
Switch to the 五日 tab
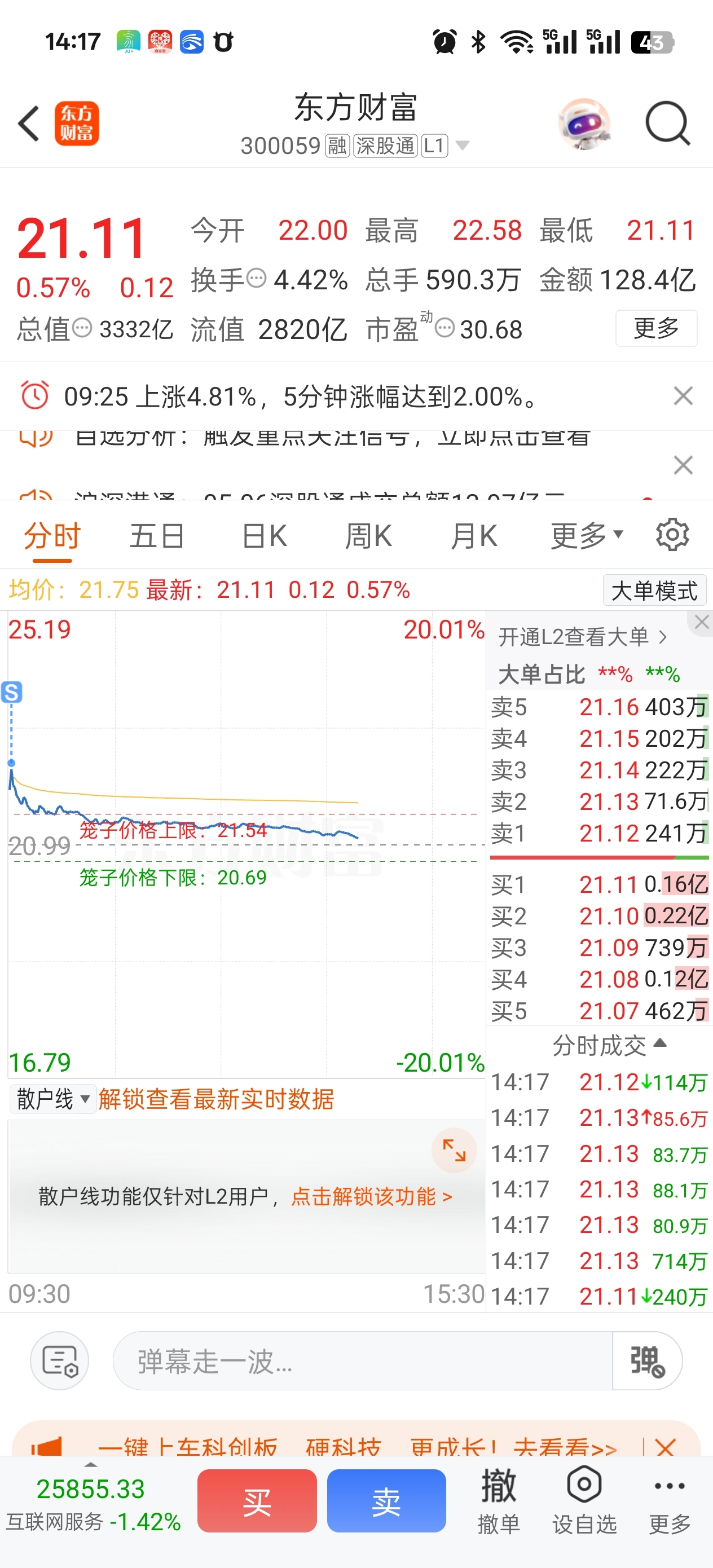(x=157, y=536)
